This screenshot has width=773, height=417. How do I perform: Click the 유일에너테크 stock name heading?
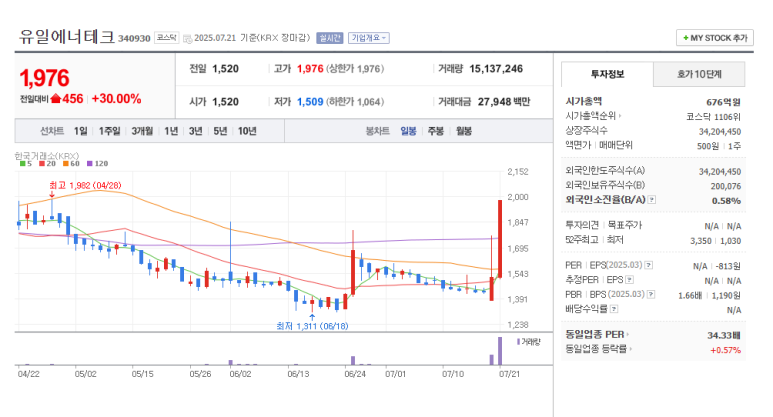(67, 36)
